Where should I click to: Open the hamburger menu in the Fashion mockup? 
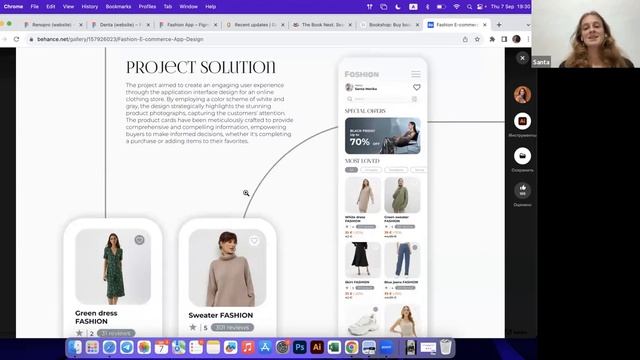(x=416, y=74)
